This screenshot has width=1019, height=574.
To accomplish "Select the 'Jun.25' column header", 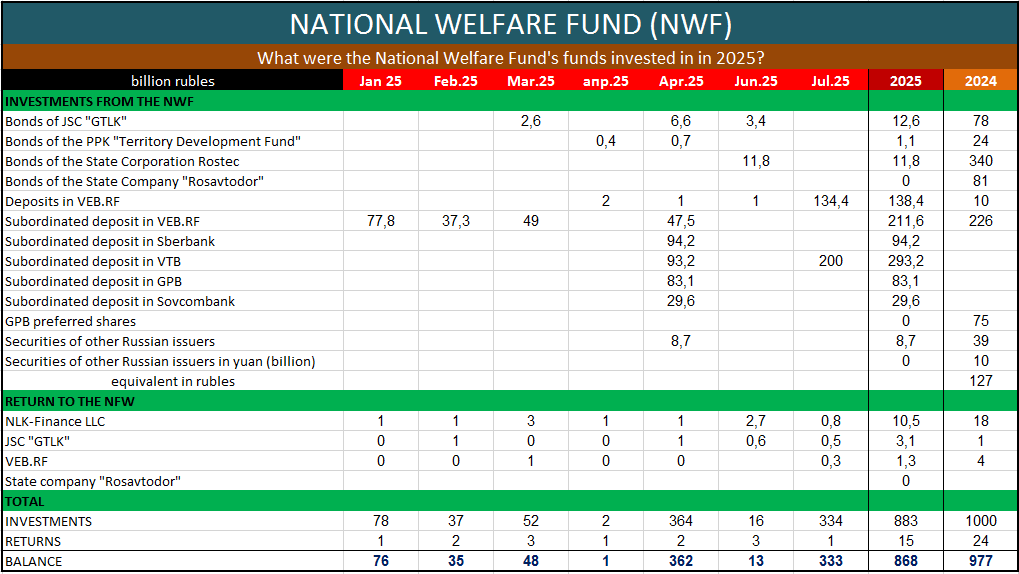I will [x=756, y=81].
